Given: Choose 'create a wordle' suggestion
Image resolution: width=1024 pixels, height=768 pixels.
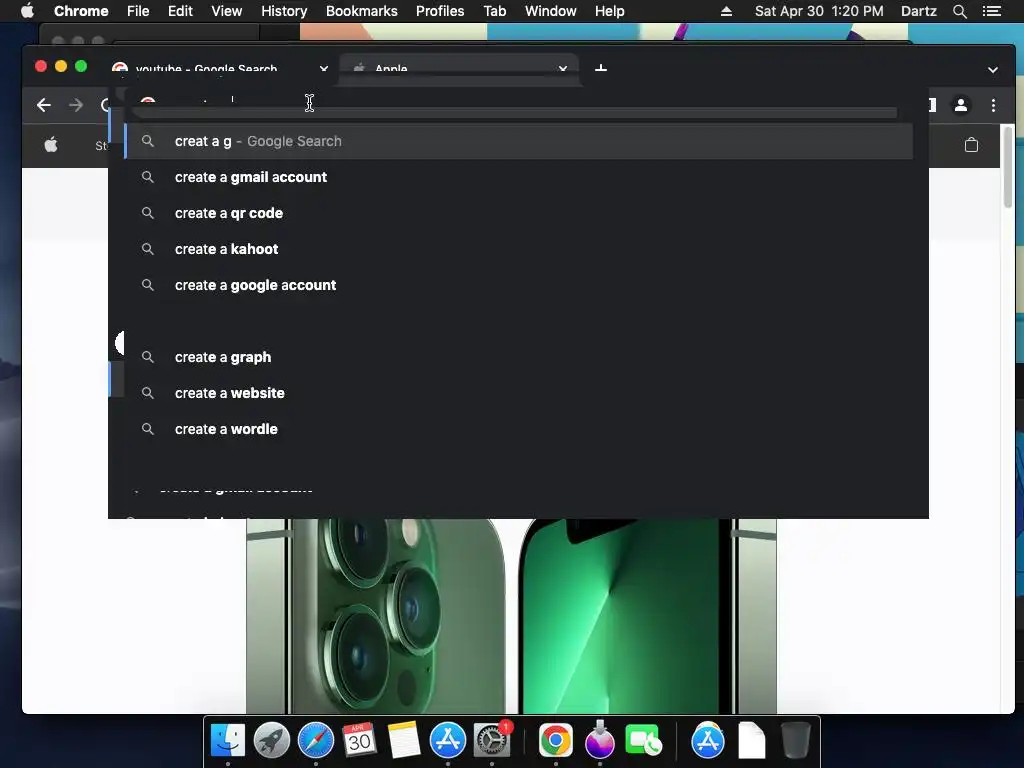Looking at the screenshot, I should (519, 429).
